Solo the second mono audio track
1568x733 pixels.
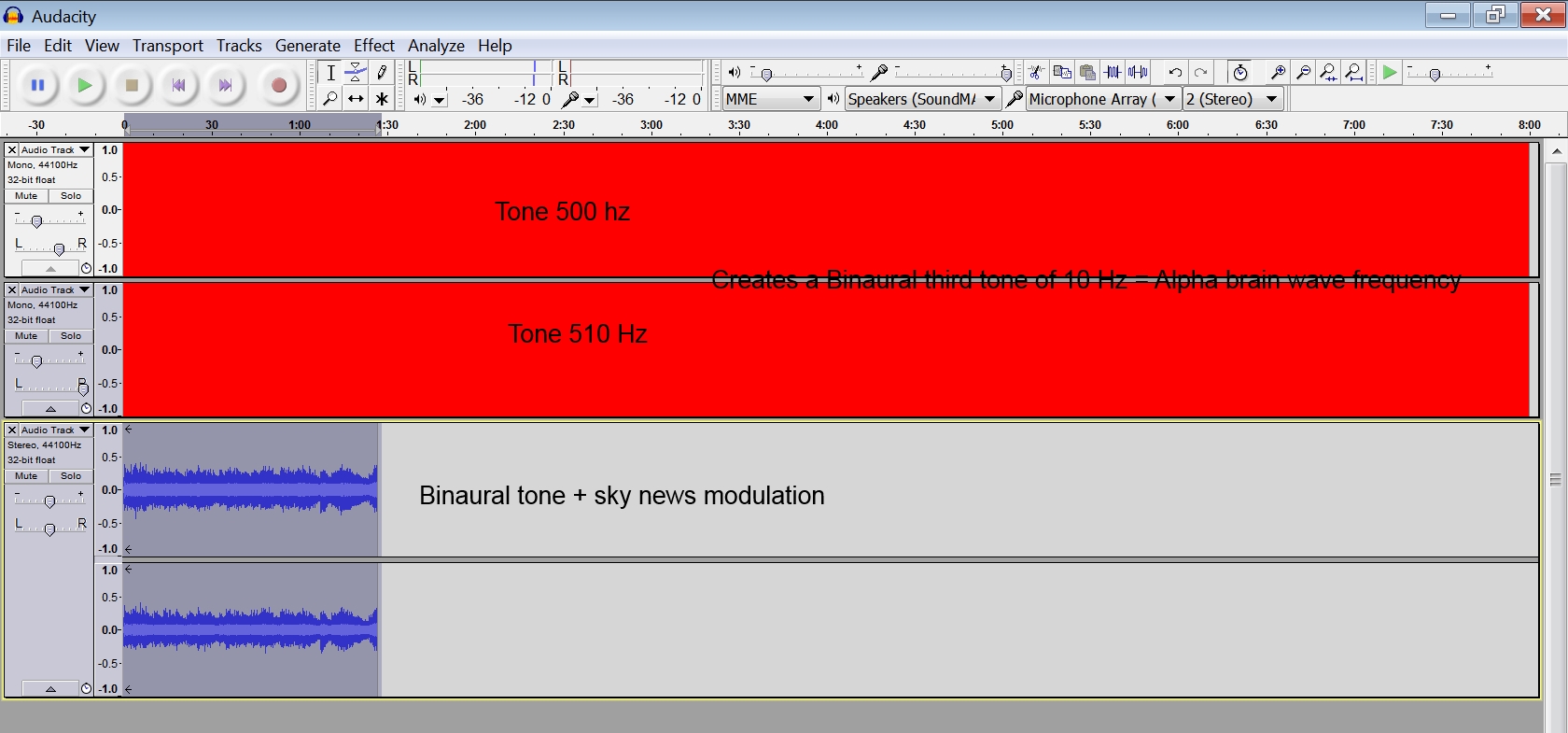[71, 336]
